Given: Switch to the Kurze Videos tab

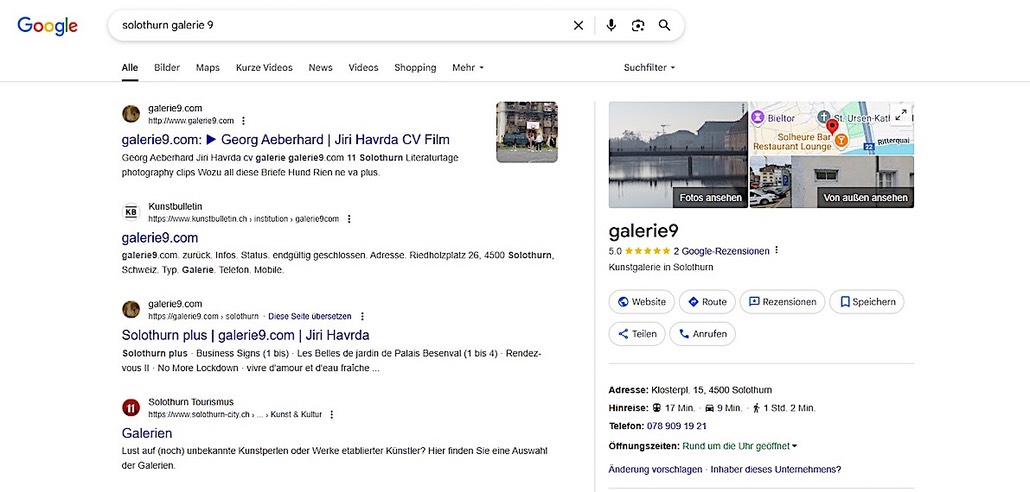Looking at the screenshot, I should [x=264, y=67].
